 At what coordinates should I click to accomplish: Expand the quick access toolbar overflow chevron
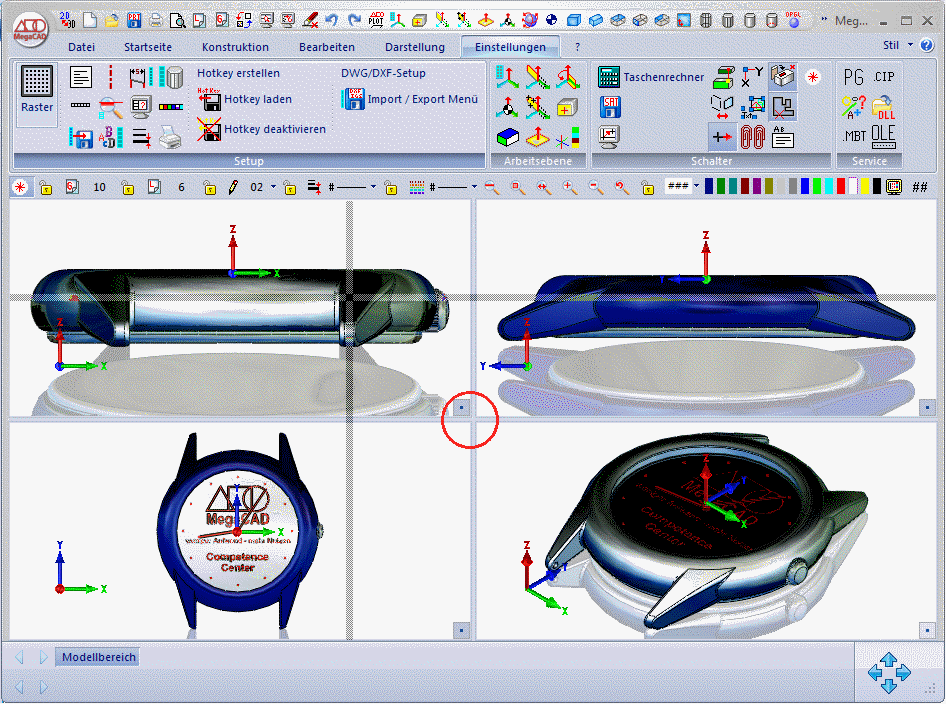(822, 19)
